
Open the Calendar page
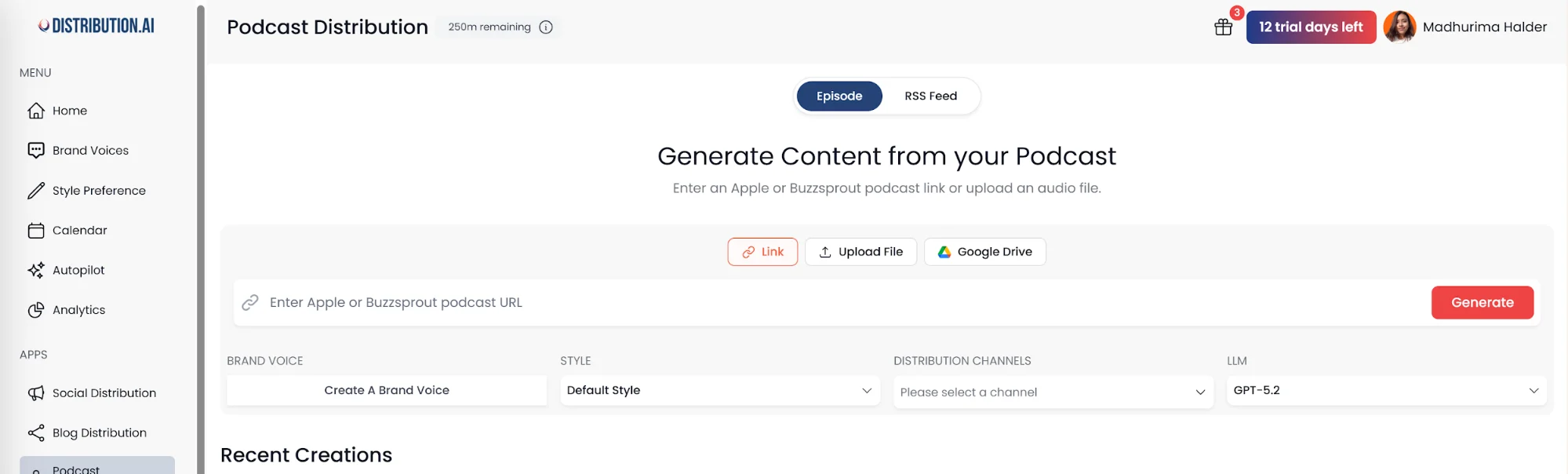(78, 231)
